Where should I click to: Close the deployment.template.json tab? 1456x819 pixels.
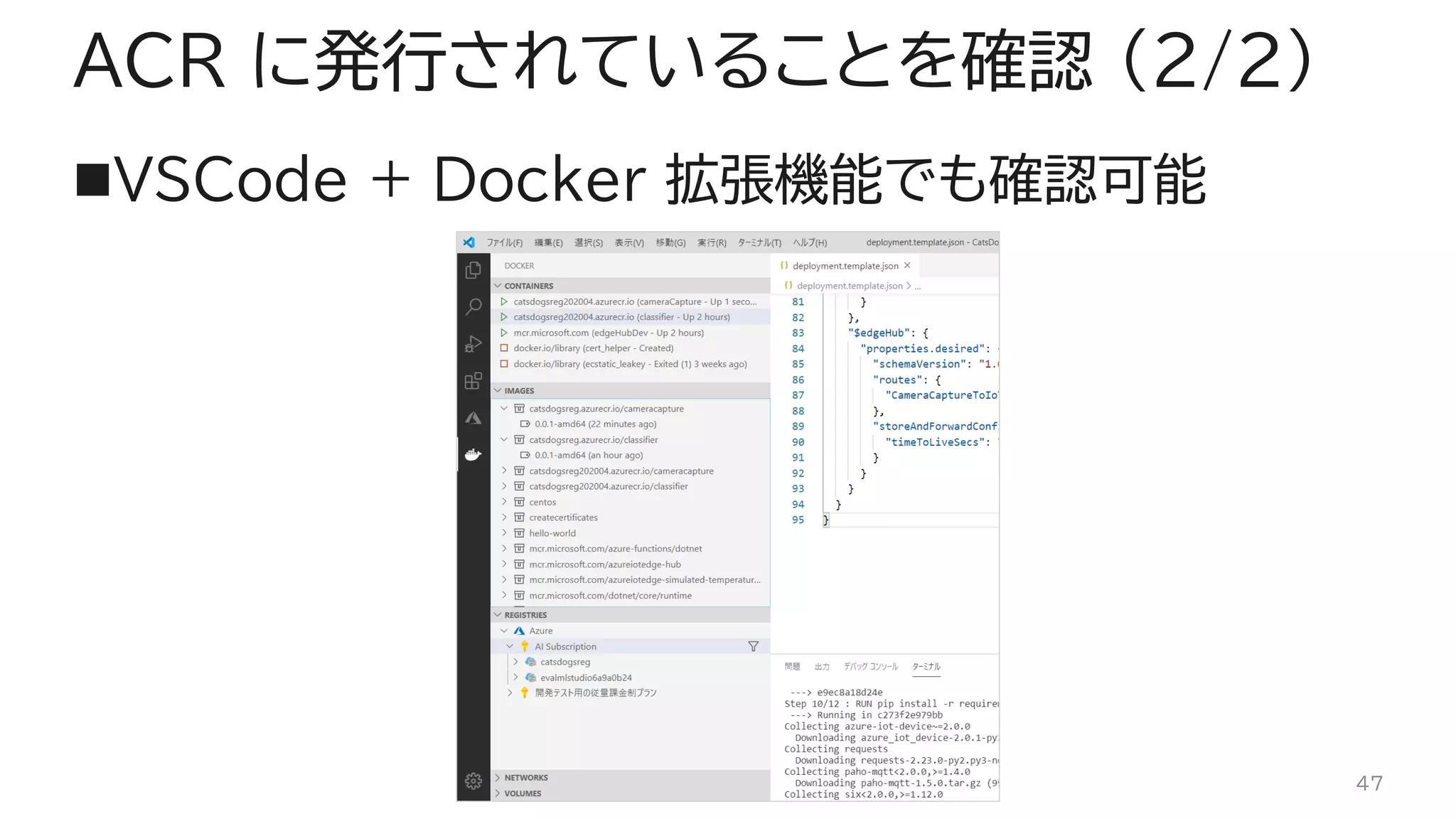[907, 265]
